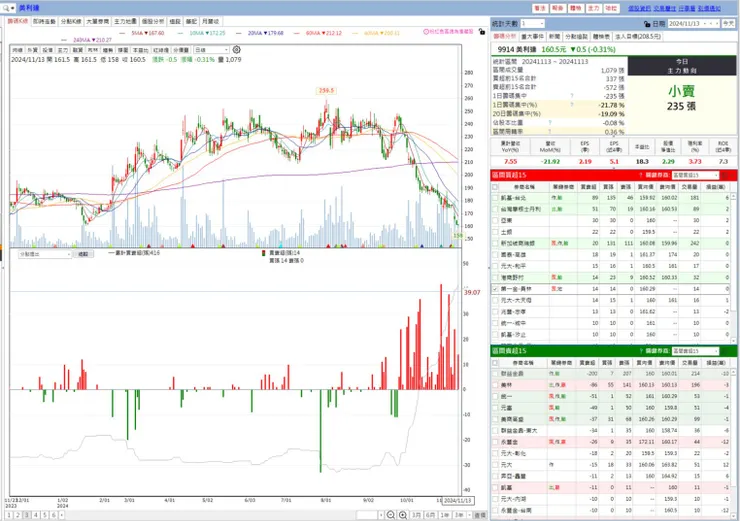Screen dimensions: 740x521
Task: Click the zoom out magnifier below chart
Action: pyautogui.click(x=391, y=515)
